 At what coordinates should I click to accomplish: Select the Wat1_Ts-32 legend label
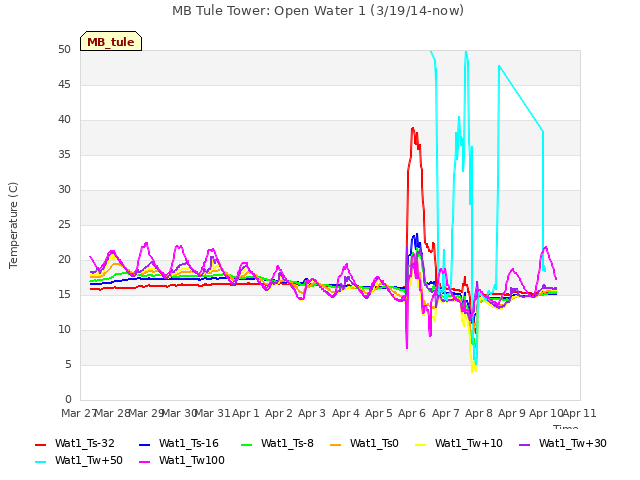coord(84,443)
